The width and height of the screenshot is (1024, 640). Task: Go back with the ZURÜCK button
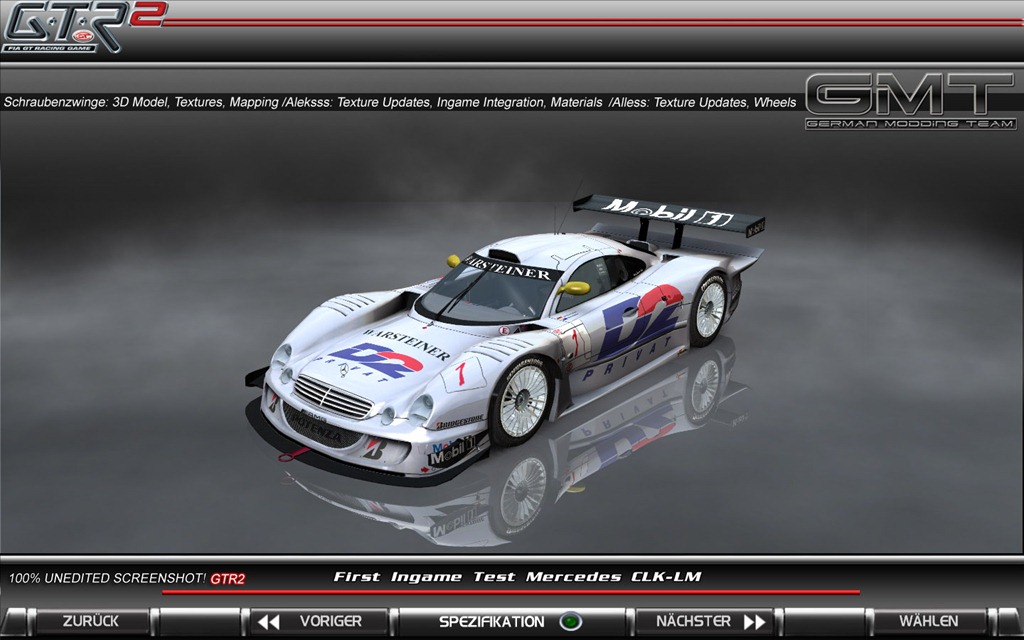(x=90, y=621)
